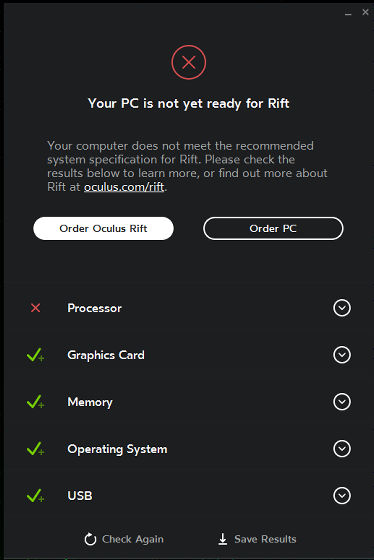Close the compatibility tool window
374x560 pixels.
365,12
